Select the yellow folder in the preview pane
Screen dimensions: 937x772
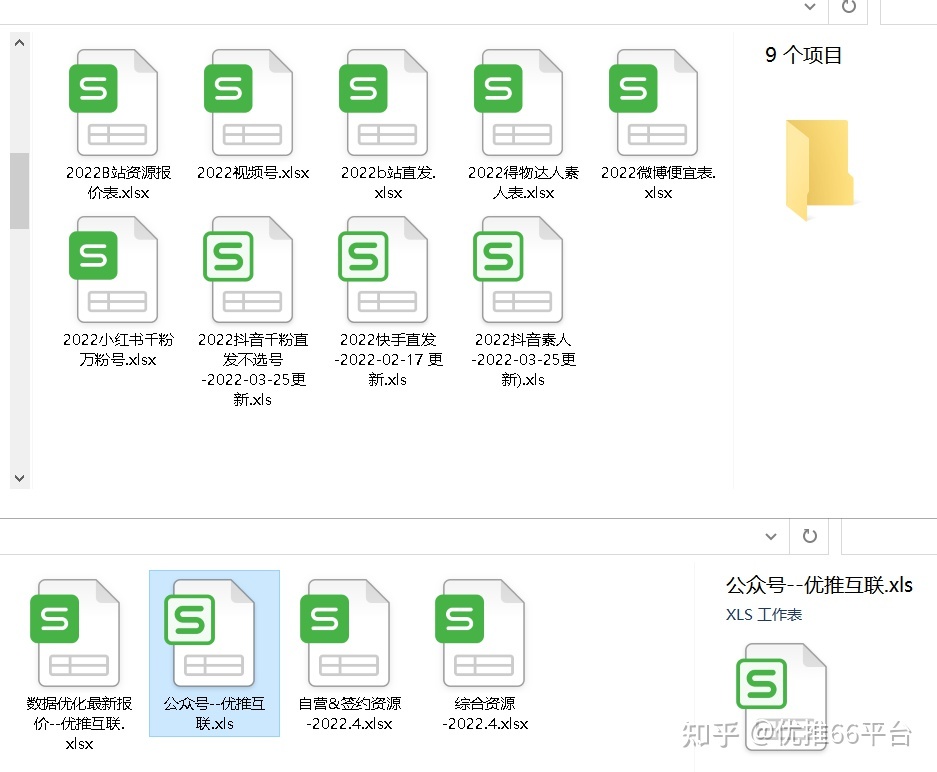pos(820,168)
